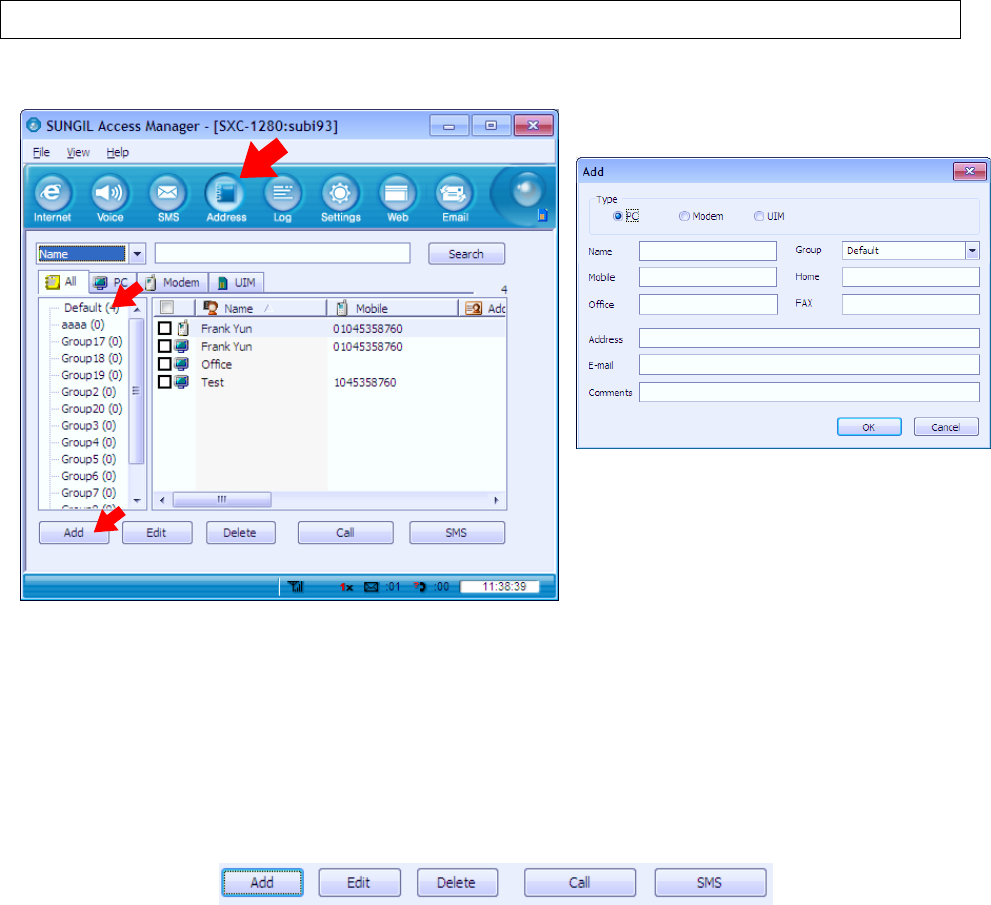Switch to the All tab

click(x=63, y=282)
